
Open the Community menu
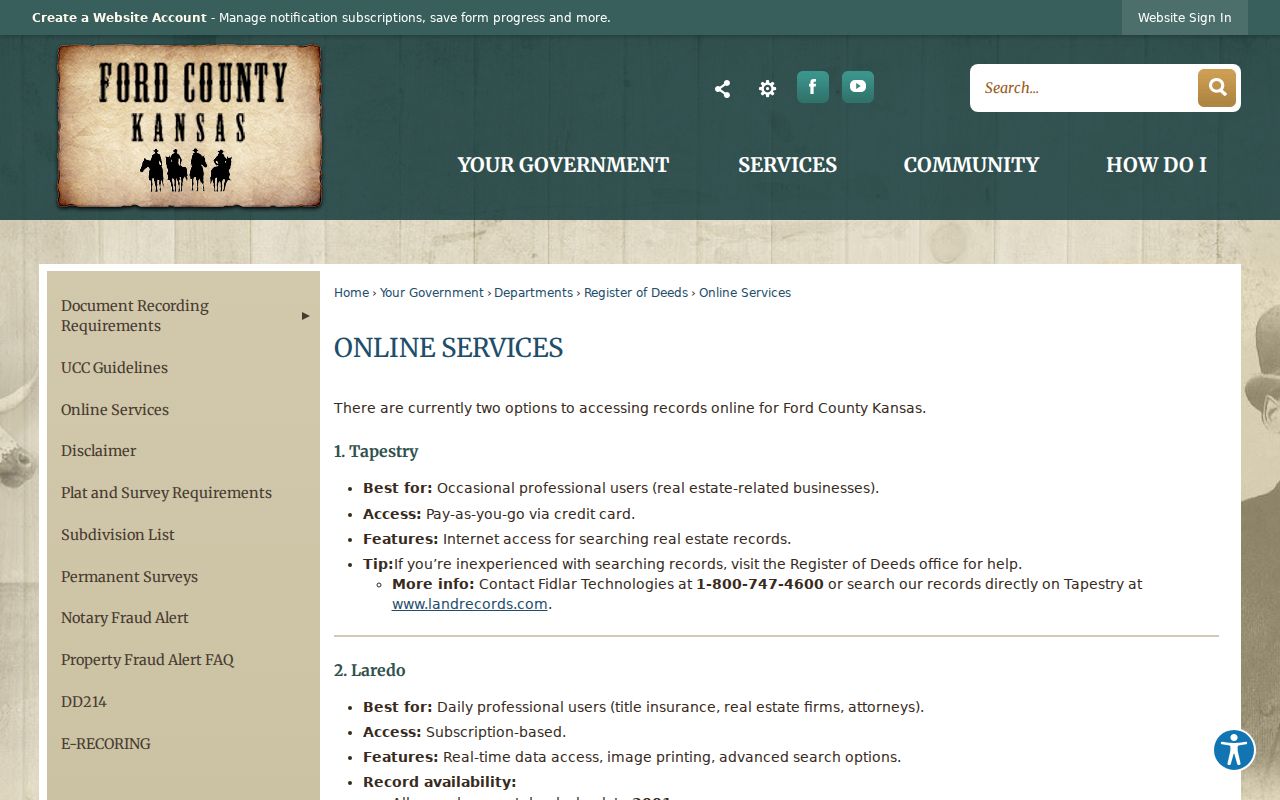[971, 165]
